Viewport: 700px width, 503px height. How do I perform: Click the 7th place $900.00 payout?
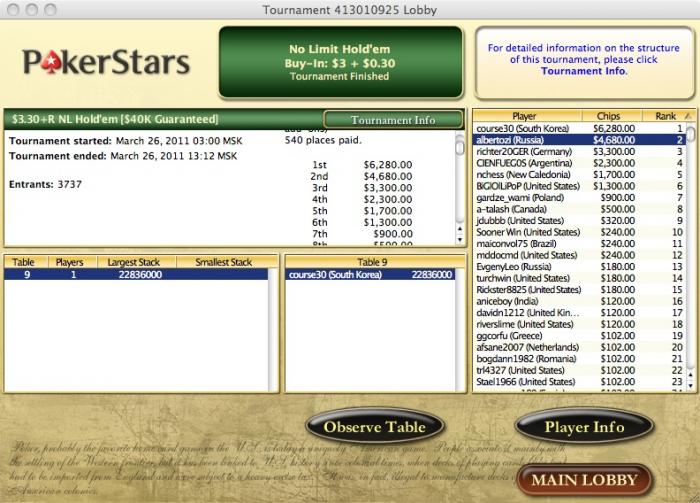393,234
